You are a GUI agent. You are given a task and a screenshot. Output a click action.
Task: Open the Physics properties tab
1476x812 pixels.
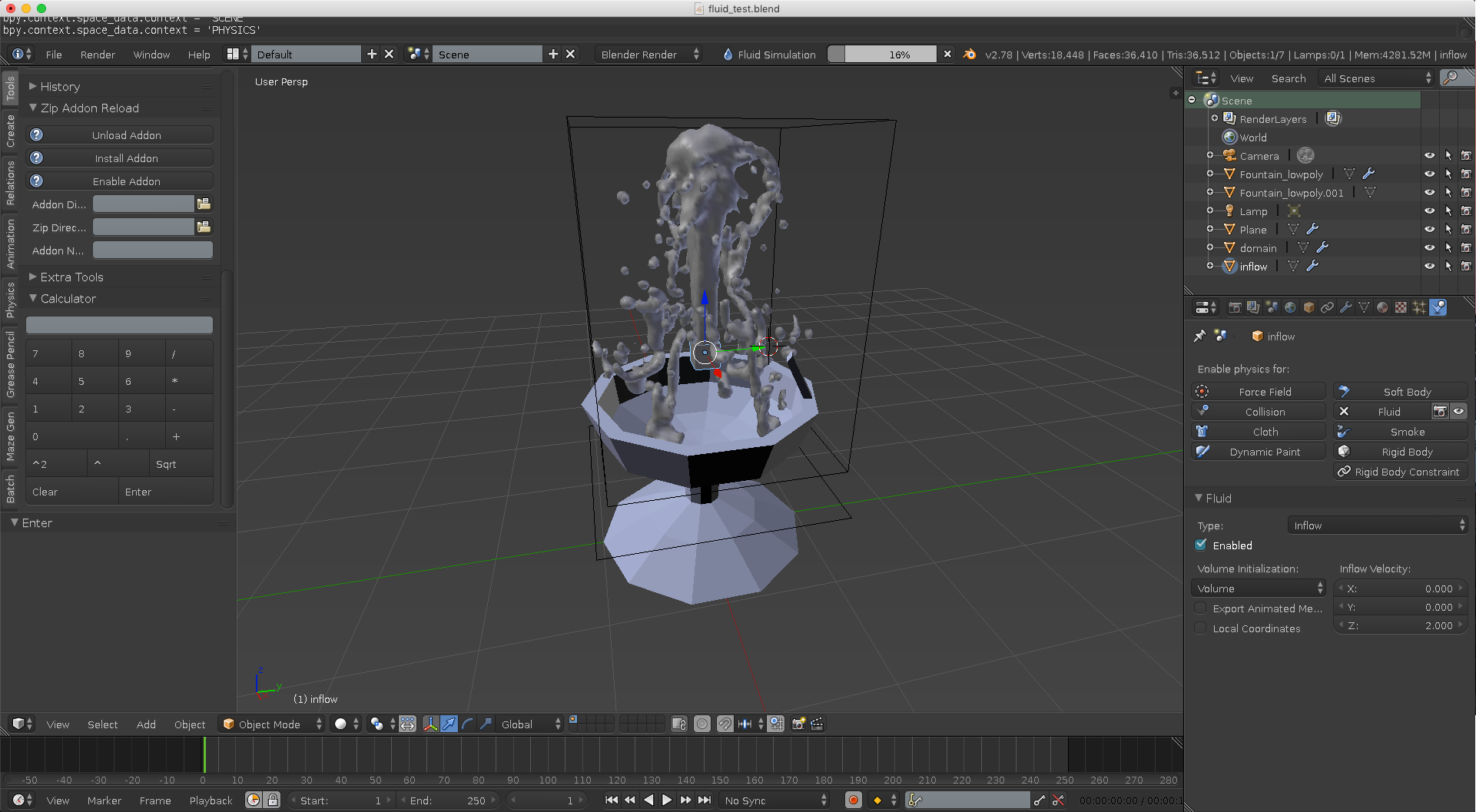pyautogui.click(x=1438, y=307)
